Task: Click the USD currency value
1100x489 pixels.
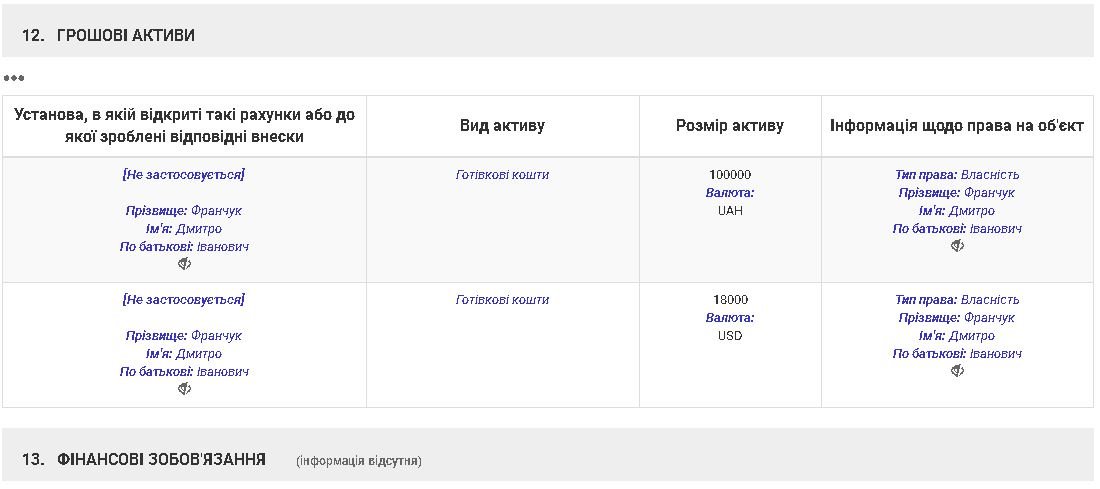Action: [730, 336]
